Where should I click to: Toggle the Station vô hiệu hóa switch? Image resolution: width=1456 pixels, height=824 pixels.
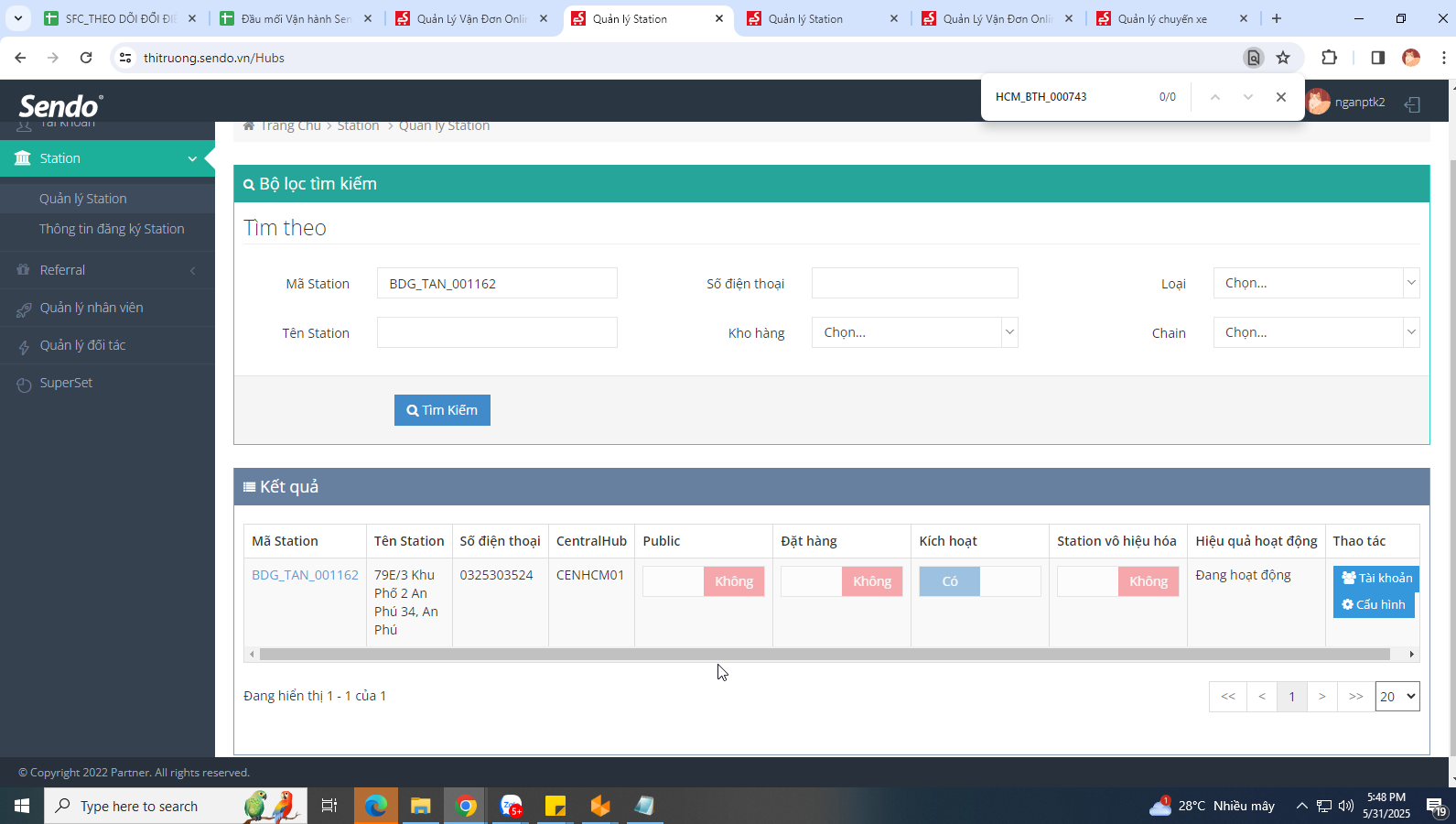point(1118,581)
